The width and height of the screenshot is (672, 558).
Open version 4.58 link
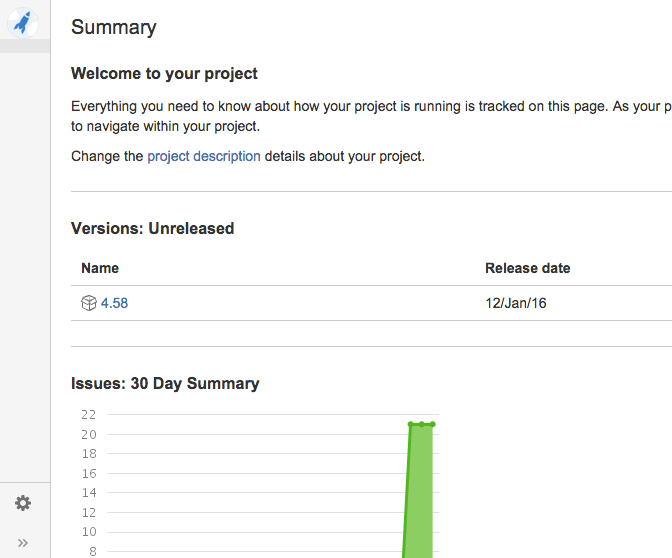[x=114, y=303]
